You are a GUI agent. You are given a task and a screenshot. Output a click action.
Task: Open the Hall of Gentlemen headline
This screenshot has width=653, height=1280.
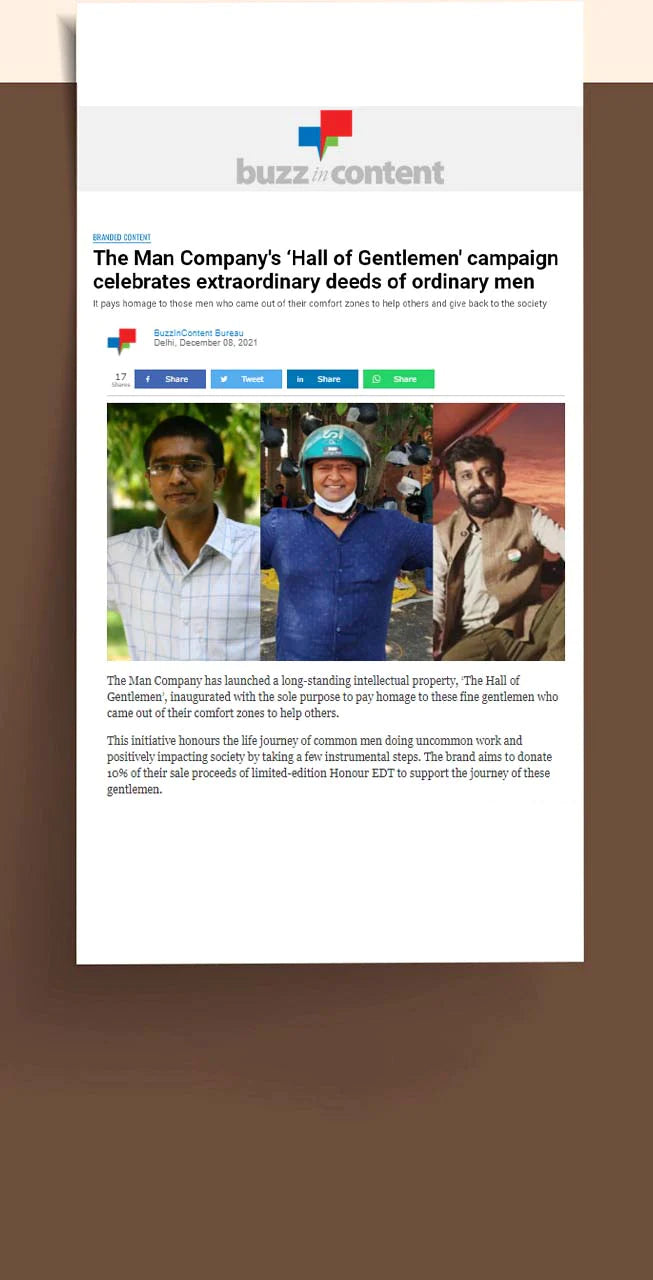tap(326, 270)
